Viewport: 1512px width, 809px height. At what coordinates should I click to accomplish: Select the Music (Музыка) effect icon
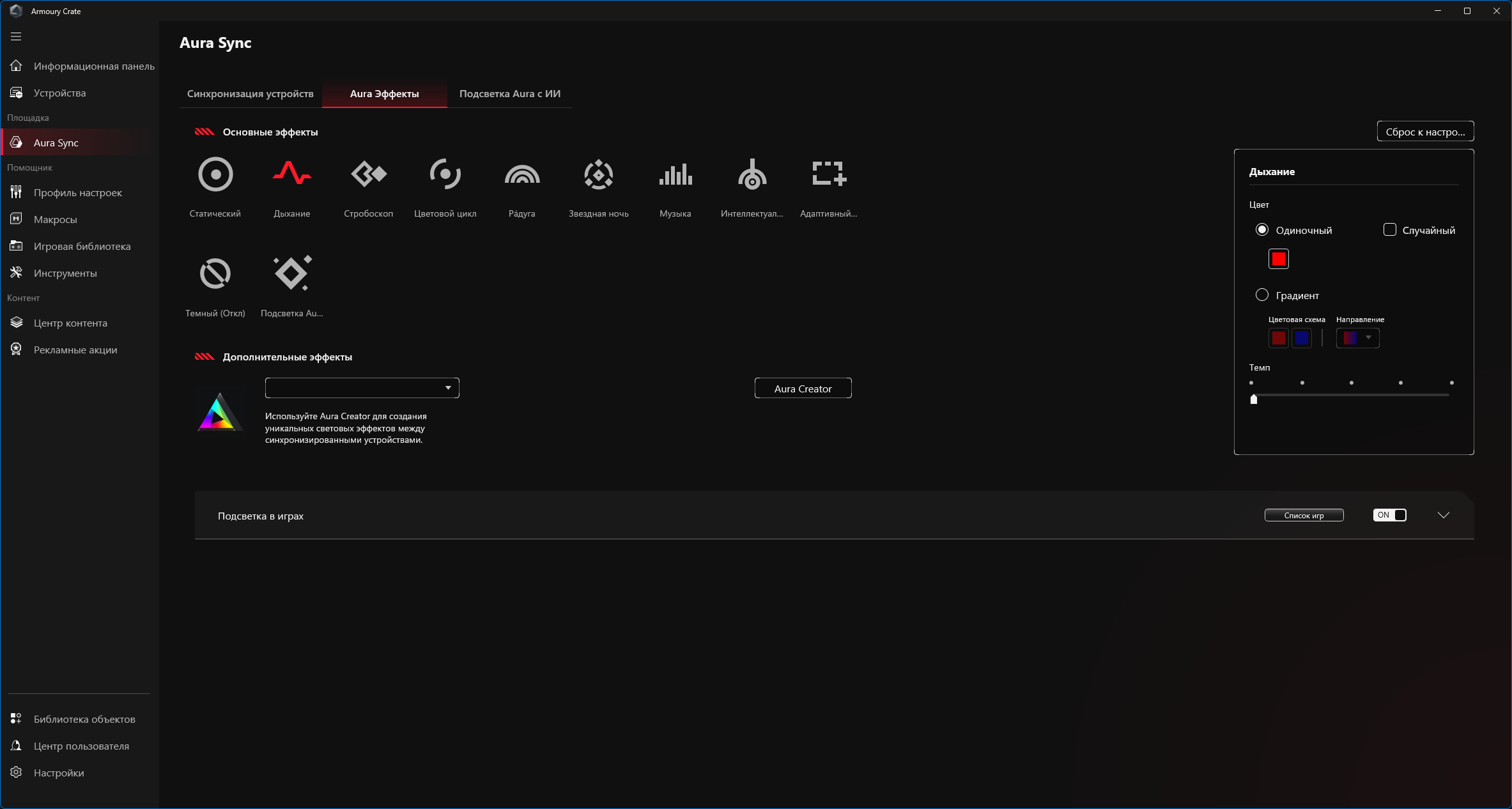(x=675, y=174)
